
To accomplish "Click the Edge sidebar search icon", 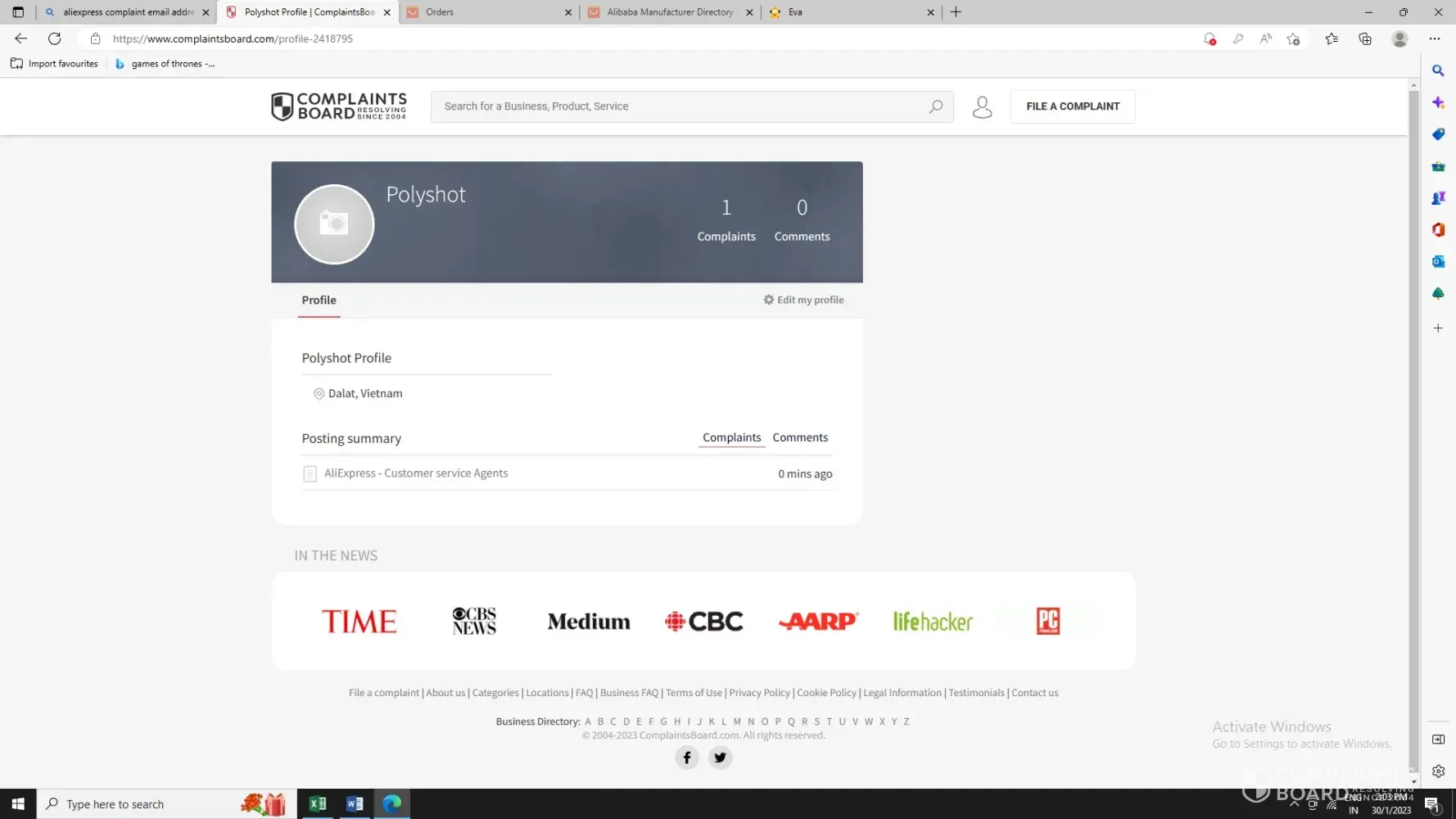I will tap(1438, 71).
